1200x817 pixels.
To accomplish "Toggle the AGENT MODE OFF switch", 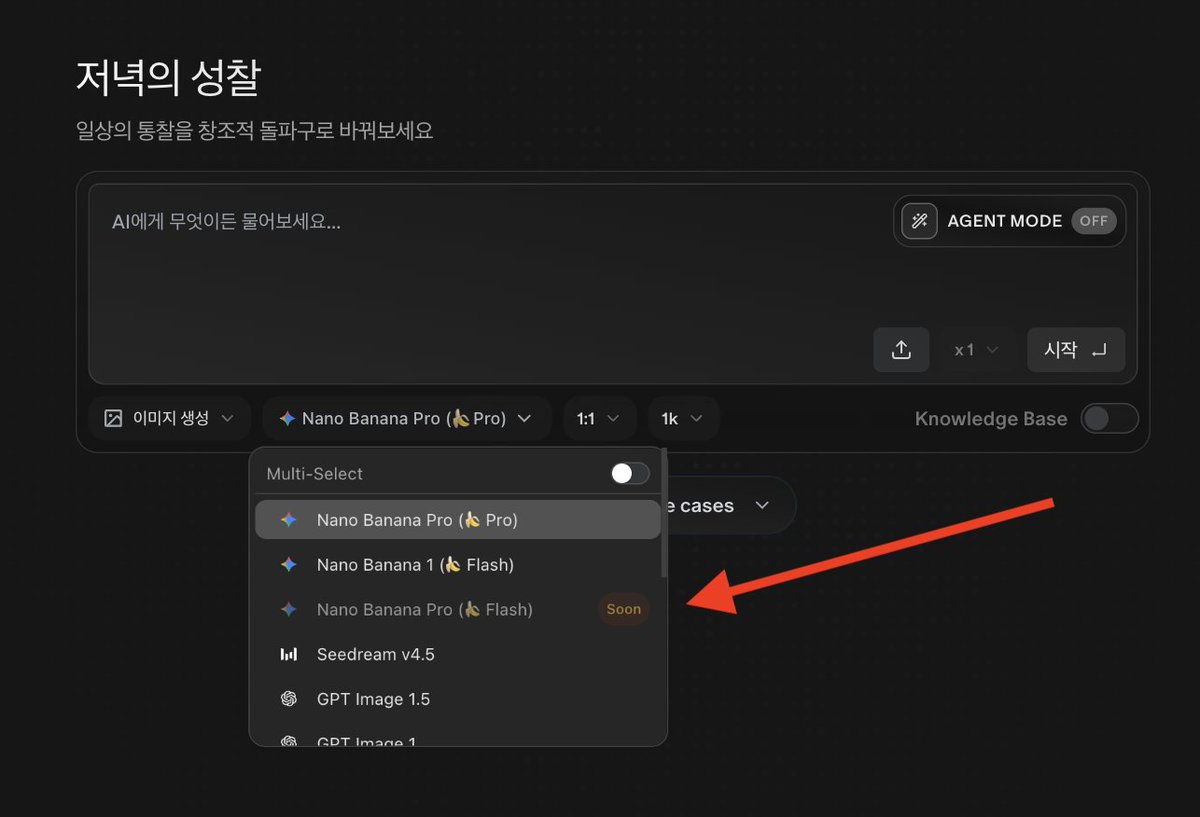I will (1093, 221).
